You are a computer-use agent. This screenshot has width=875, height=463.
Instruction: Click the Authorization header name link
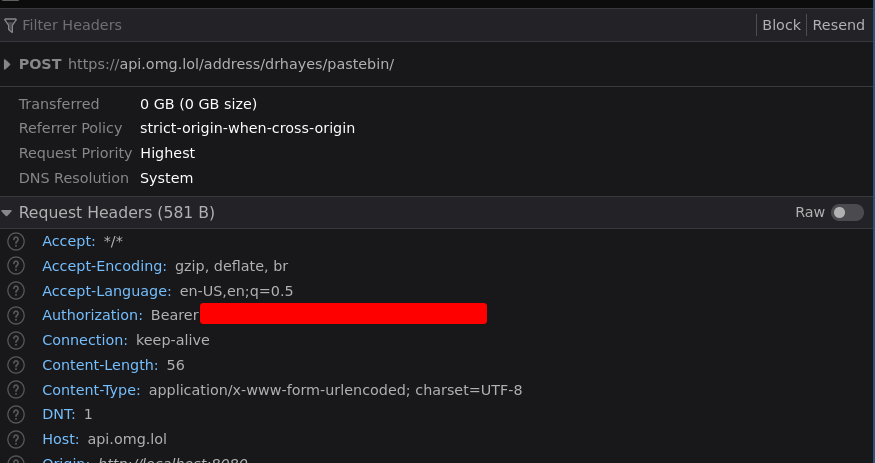[92, 315]
